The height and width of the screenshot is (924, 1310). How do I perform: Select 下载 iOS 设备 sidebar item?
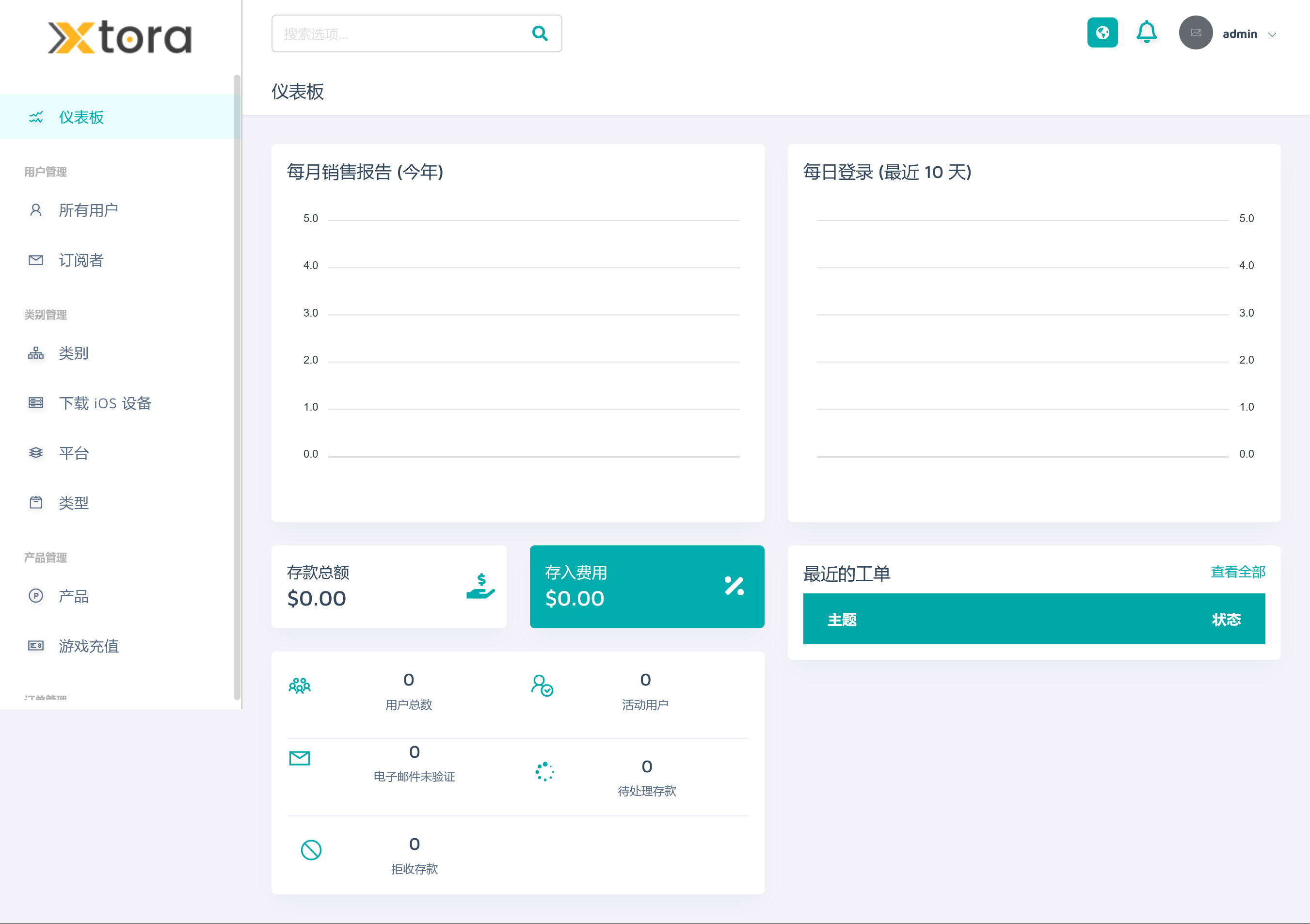point(105,403)
